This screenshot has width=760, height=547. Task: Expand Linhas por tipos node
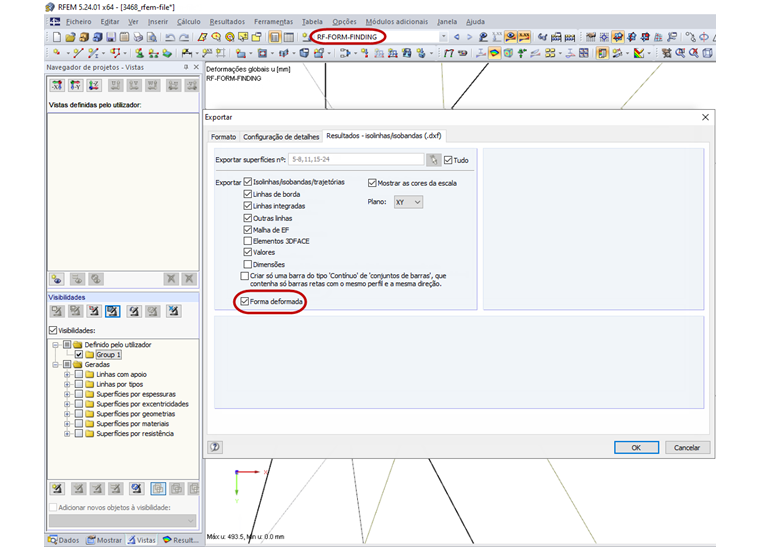tap(67, 384)
